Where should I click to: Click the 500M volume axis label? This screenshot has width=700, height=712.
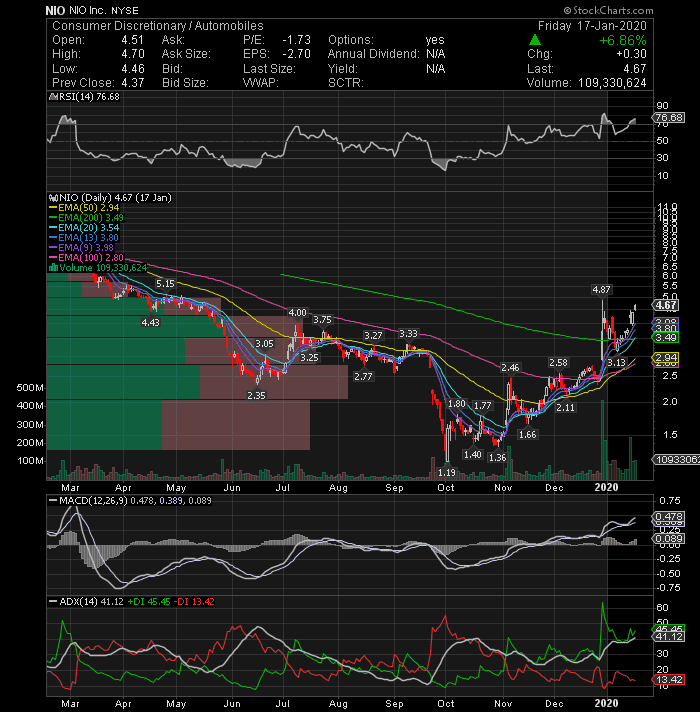[30, 388]
